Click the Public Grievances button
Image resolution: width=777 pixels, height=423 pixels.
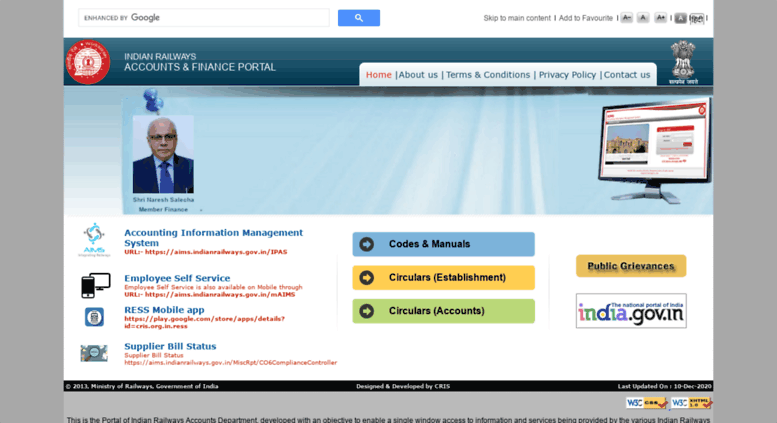point(631,266)
